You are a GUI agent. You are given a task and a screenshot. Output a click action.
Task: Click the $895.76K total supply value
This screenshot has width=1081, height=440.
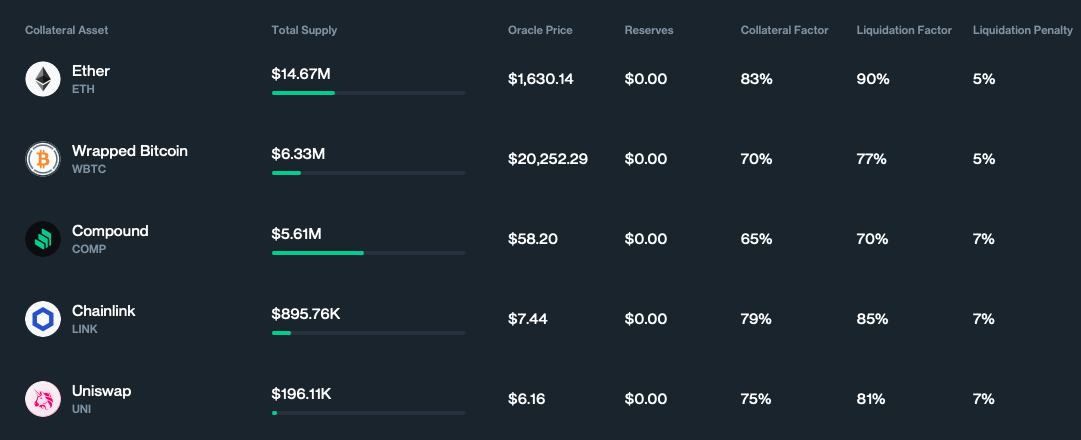(306, 314)
